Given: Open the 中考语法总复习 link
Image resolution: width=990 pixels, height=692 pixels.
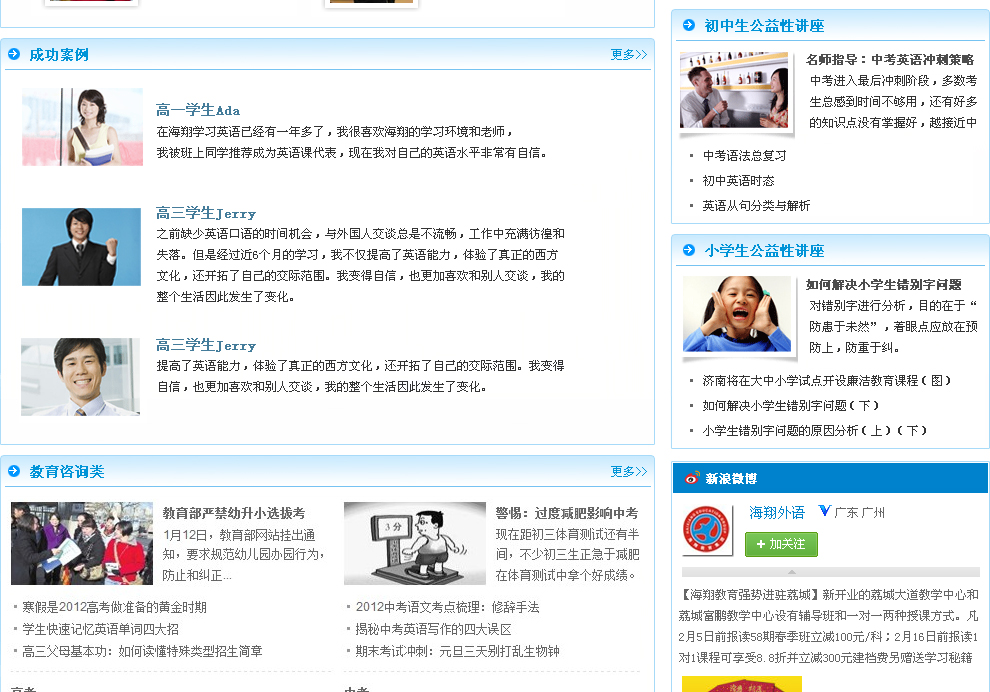Looking at the screenshot, I should click(744, 156).
